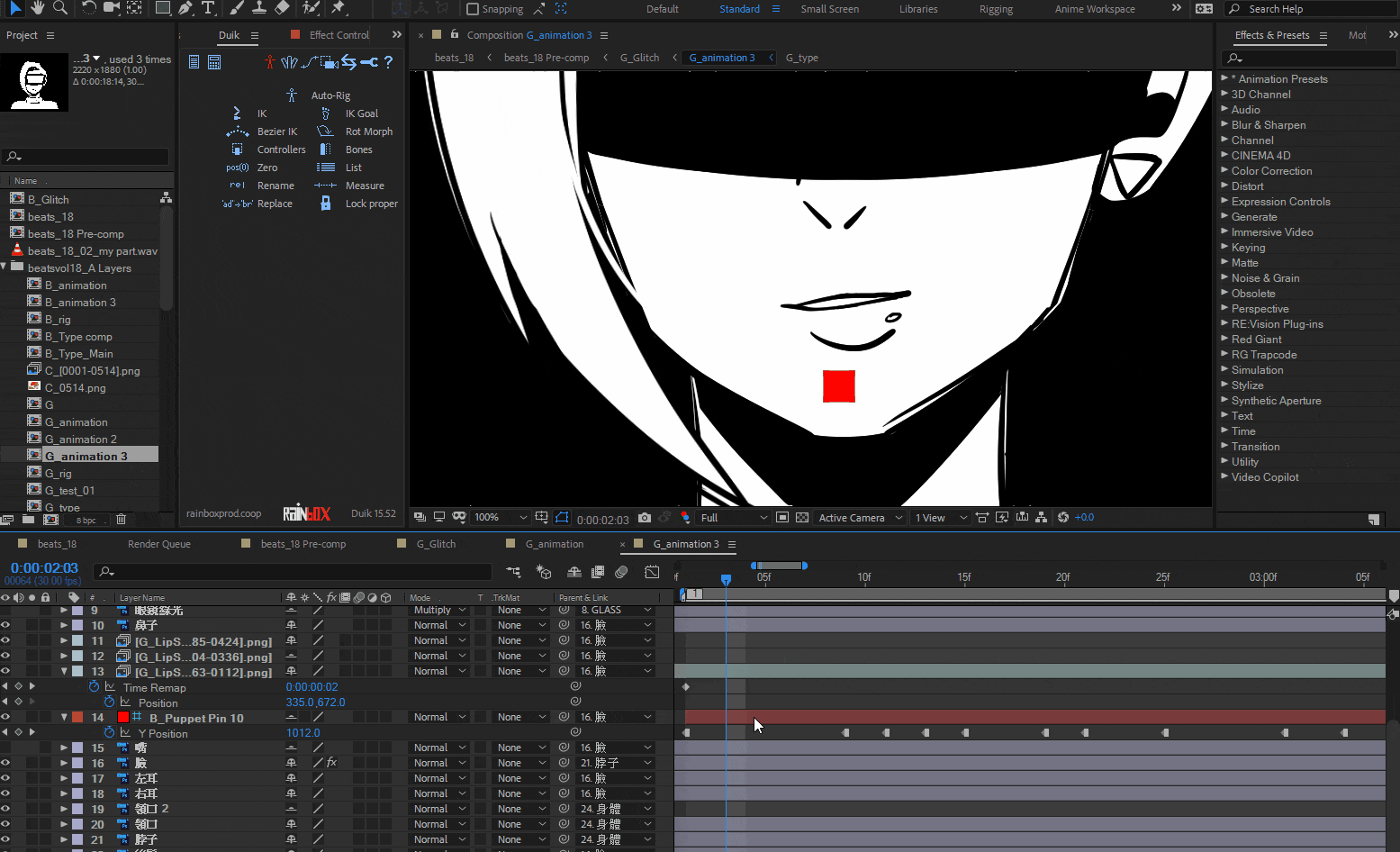This screenshot has height=852, width=1400.
Task: Collapse beatsvol18_A Layers folder
Action: pos(5,267)
